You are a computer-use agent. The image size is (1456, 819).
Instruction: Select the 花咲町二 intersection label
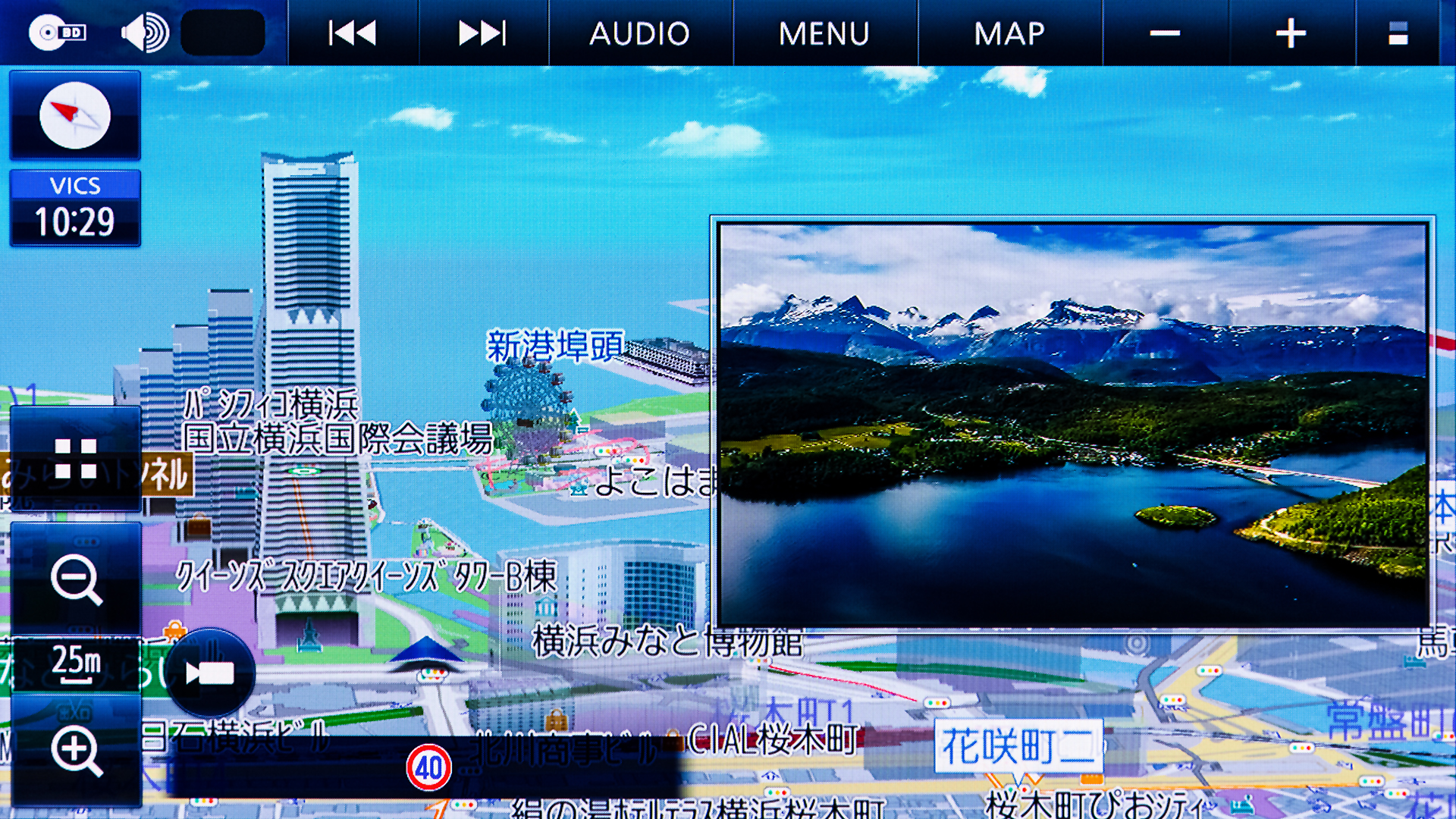pos(1018,747)
